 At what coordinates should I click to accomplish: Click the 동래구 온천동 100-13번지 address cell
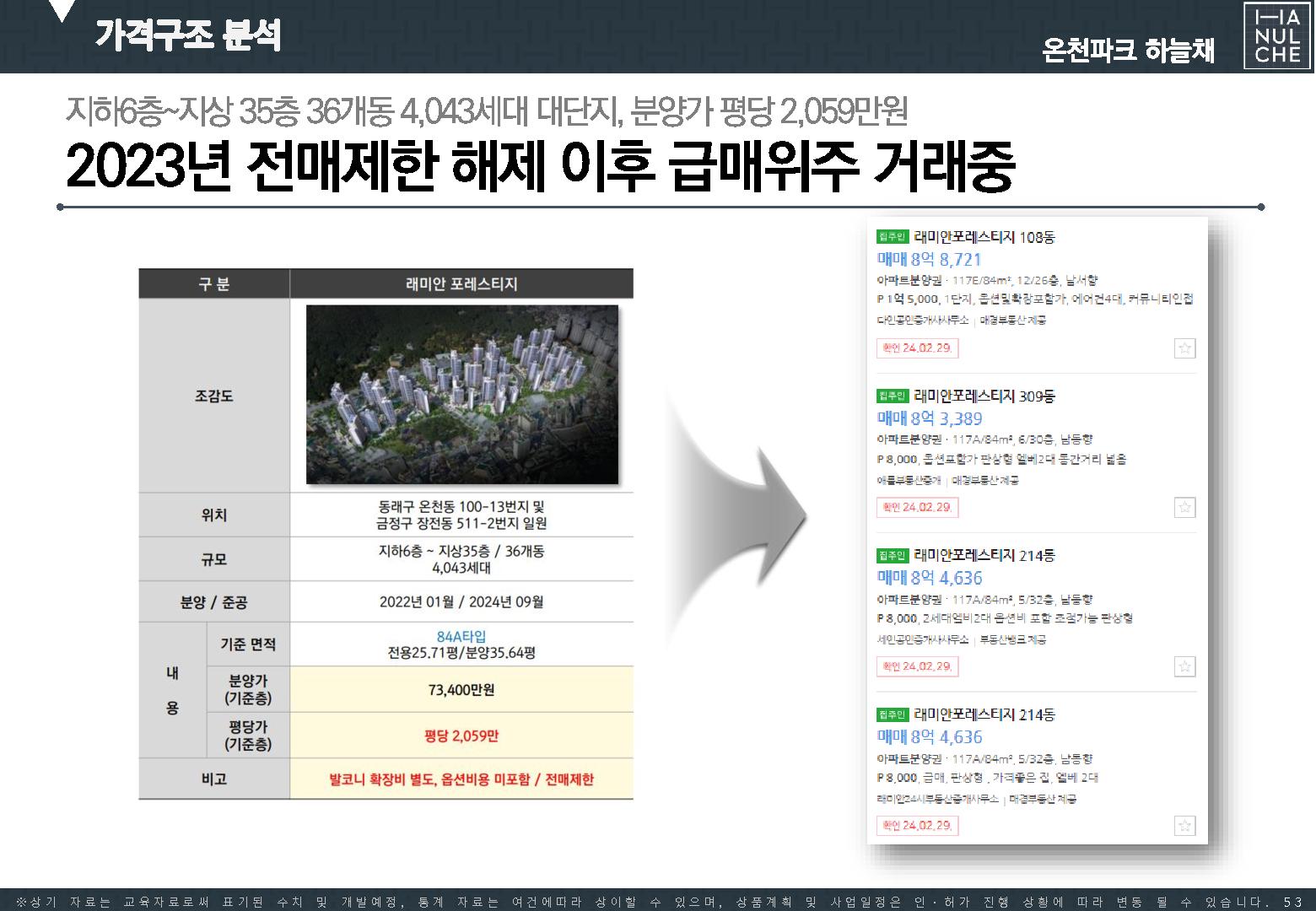click(x=461, y=515)
